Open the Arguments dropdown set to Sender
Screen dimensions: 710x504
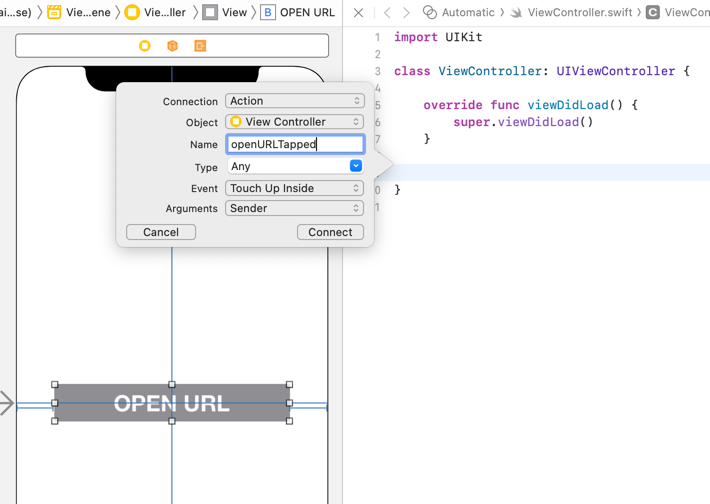click(x=295, y=208)
